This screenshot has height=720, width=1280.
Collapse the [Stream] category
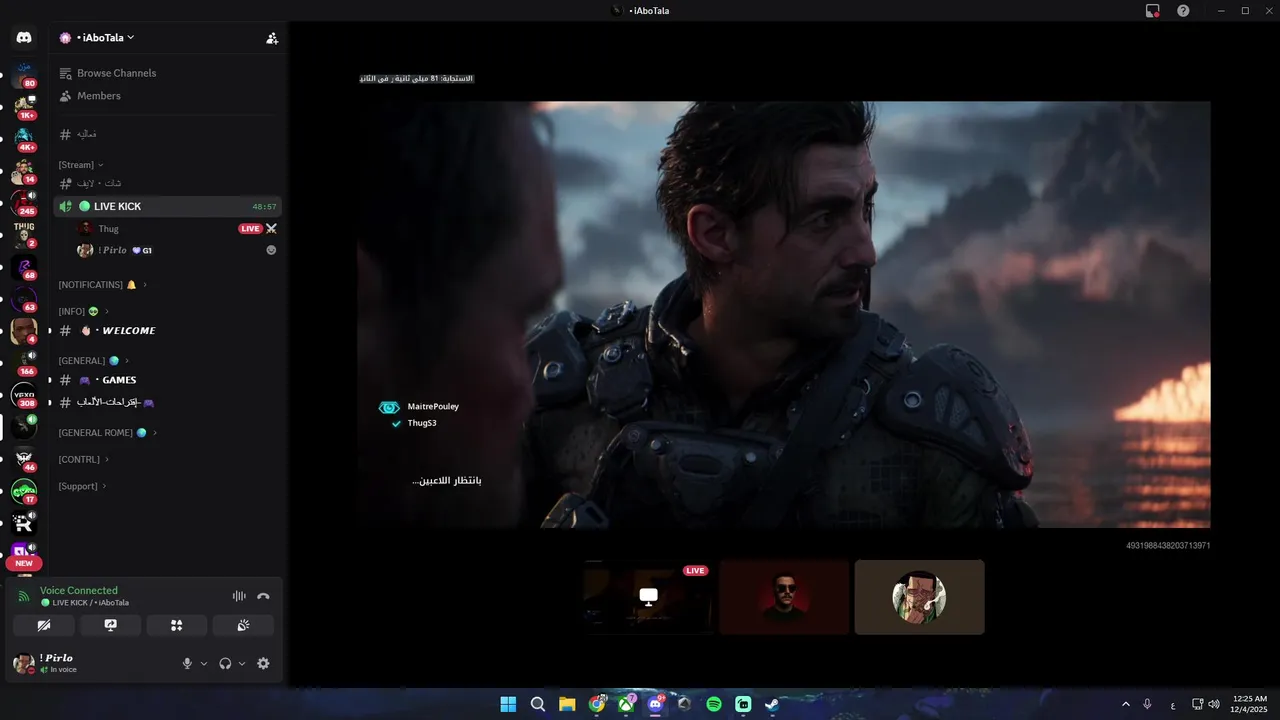coord(81,165)
